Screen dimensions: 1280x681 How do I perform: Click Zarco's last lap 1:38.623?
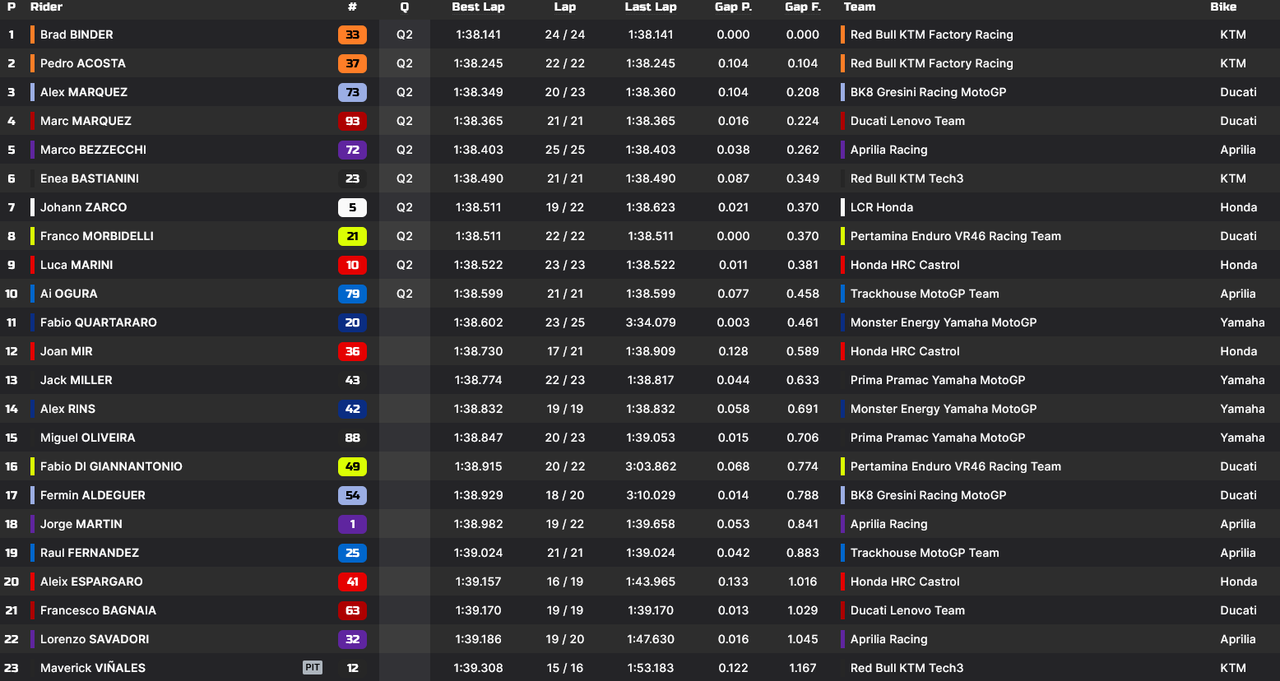click(651, 208)
